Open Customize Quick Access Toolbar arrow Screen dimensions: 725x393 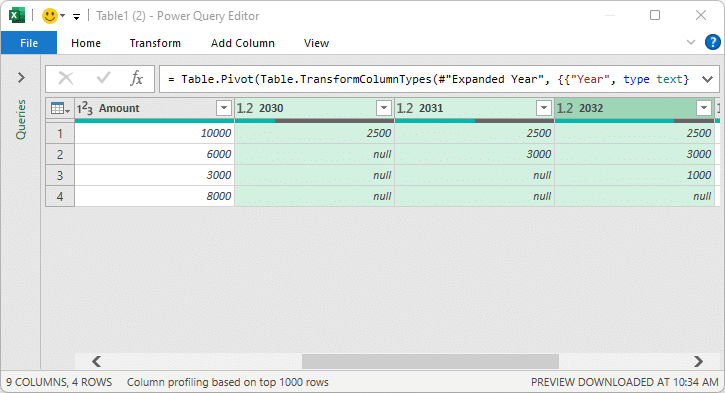76,17
